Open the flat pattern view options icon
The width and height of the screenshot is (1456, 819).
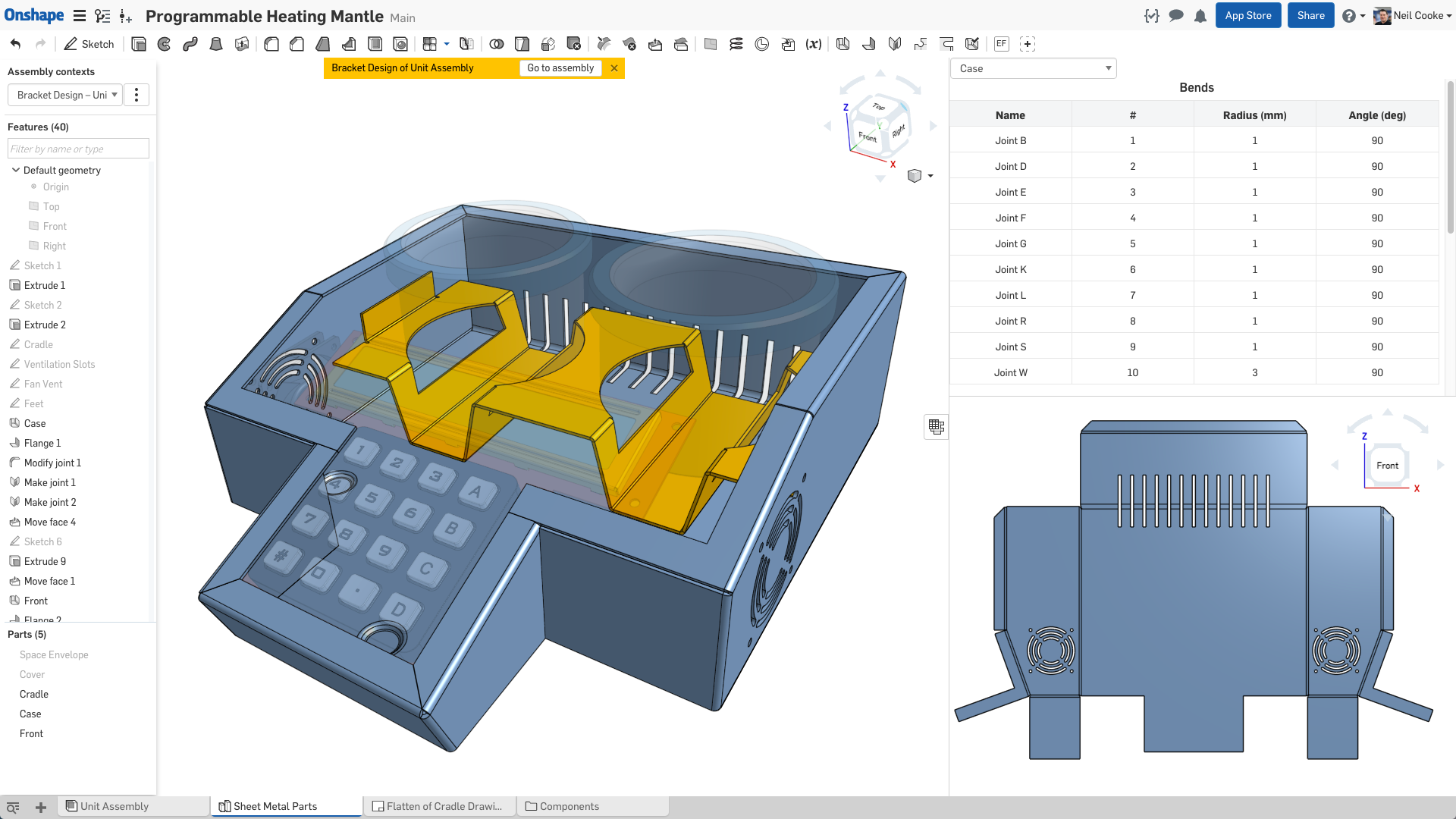click(936, 427)
